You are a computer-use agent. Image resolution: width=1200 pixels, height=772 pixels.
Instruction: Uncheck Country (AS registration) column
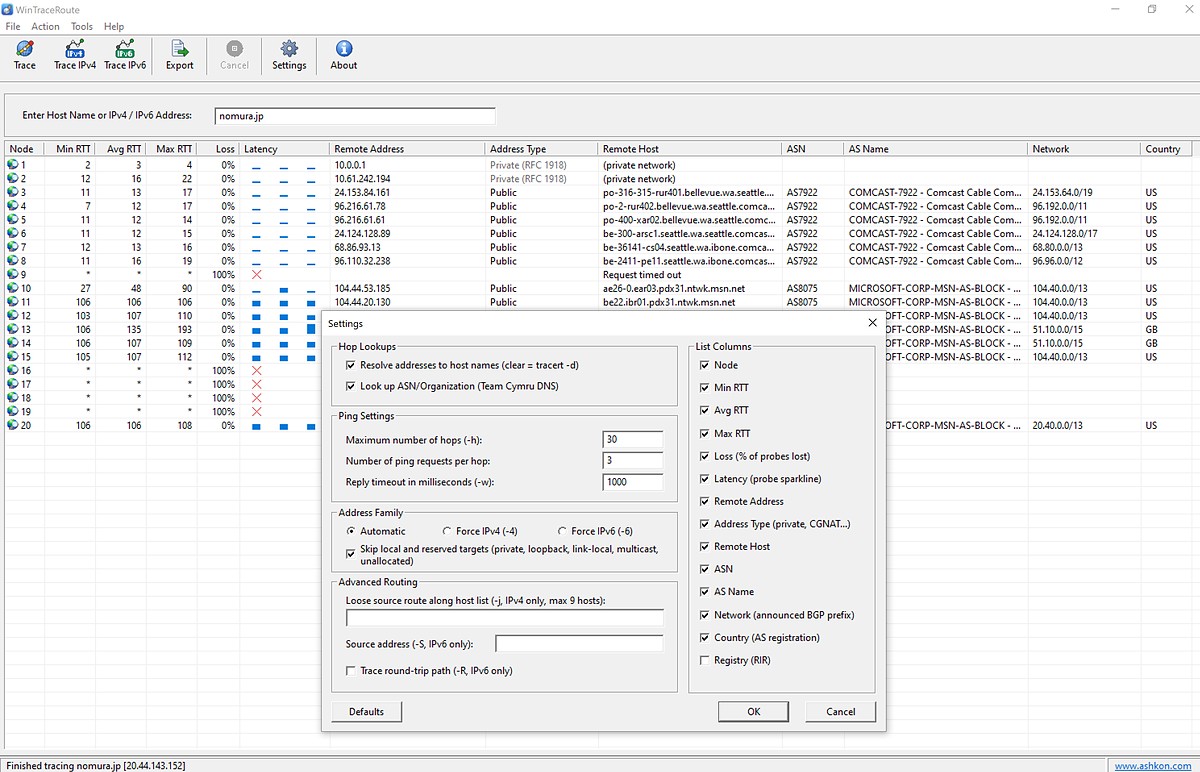click(x=705, y=638)
